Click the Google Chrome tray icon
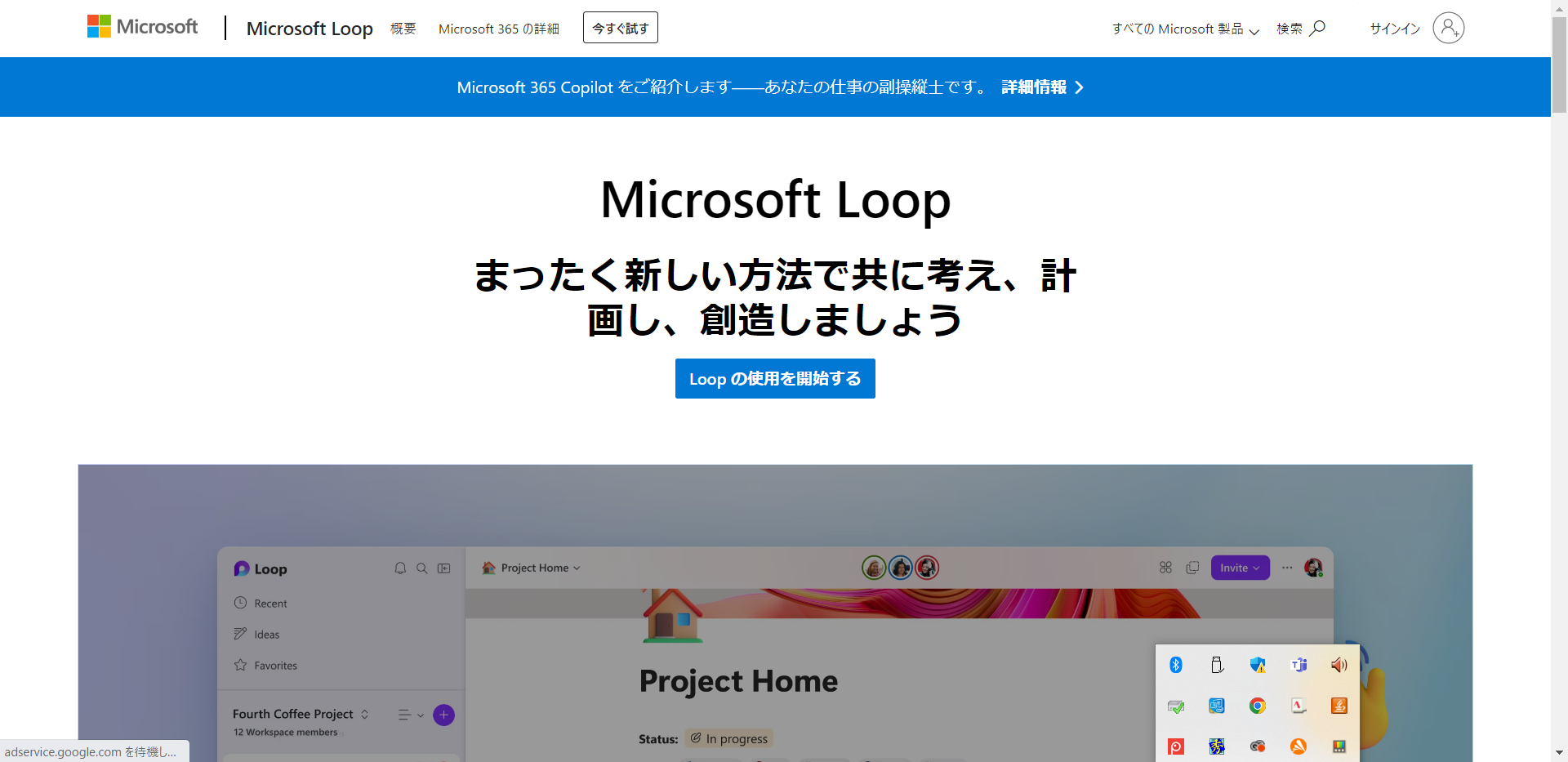 coord(1258,706)
